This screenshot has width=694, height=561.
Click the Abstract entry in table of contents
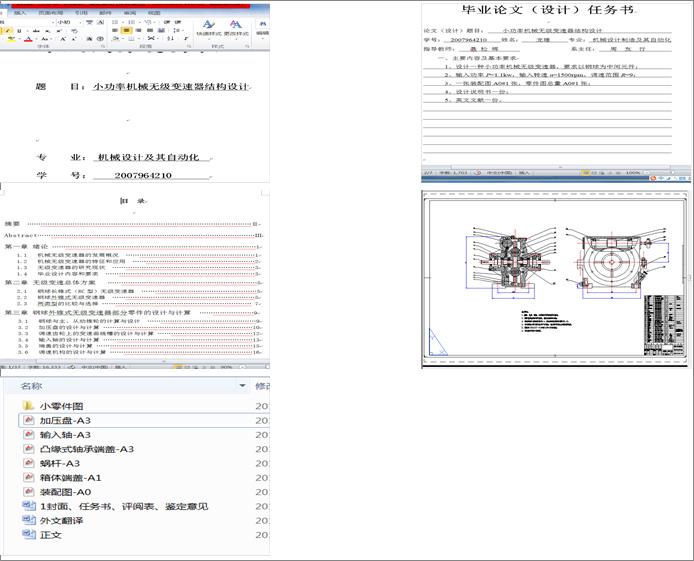134,235
